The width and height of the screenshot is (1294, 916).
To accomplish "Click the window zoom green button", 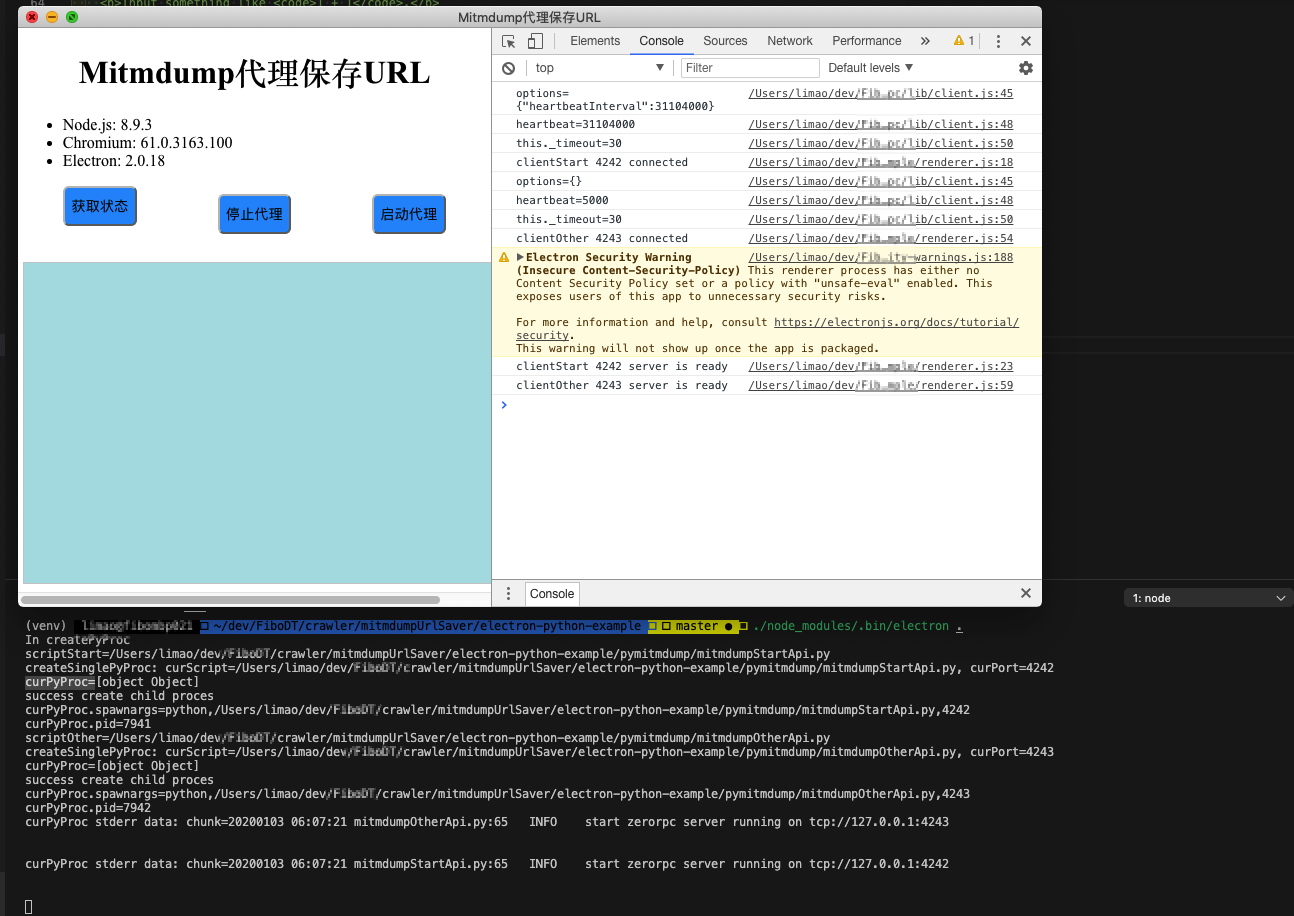I will coord(72,17).
